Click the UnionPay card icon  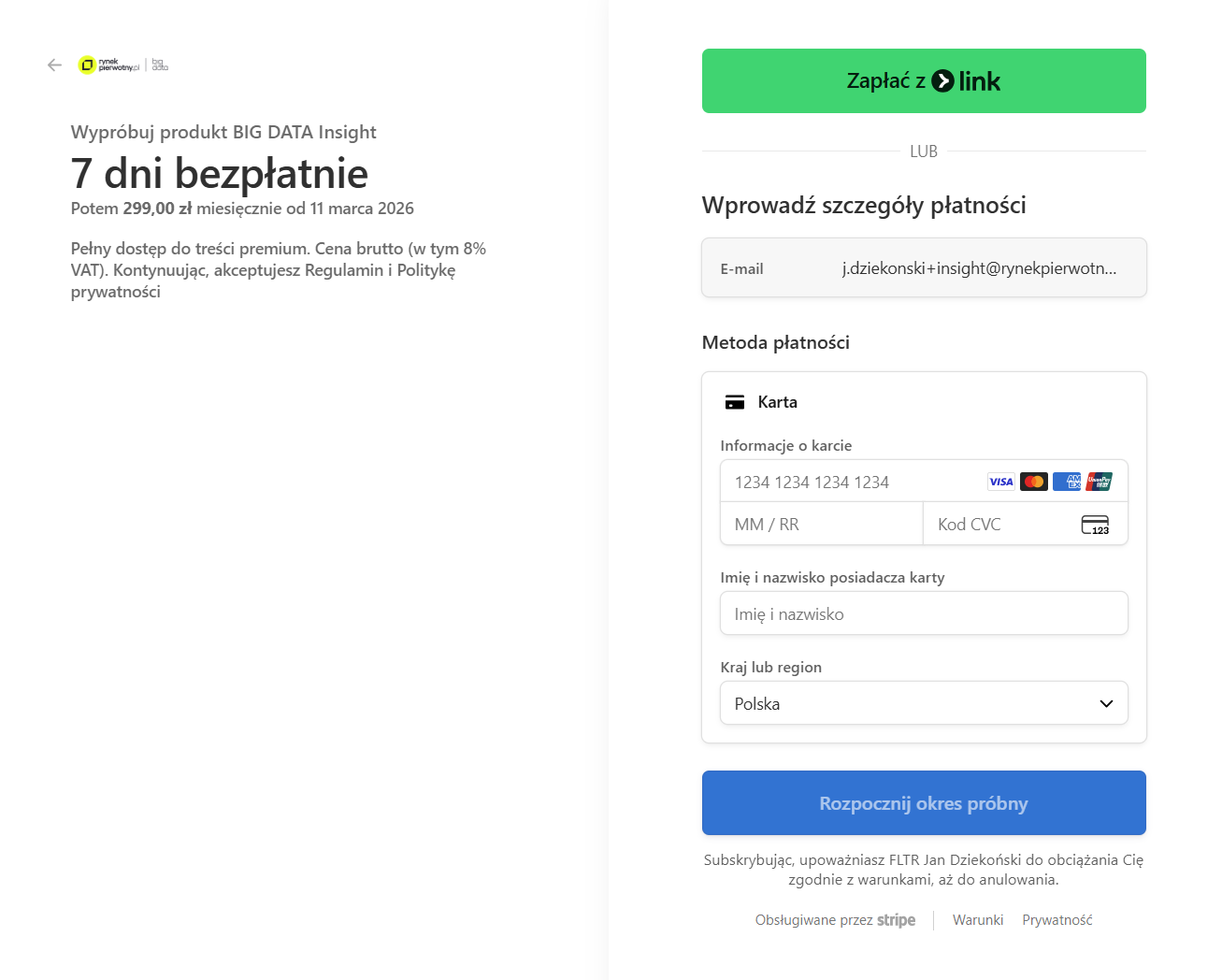1100,482
